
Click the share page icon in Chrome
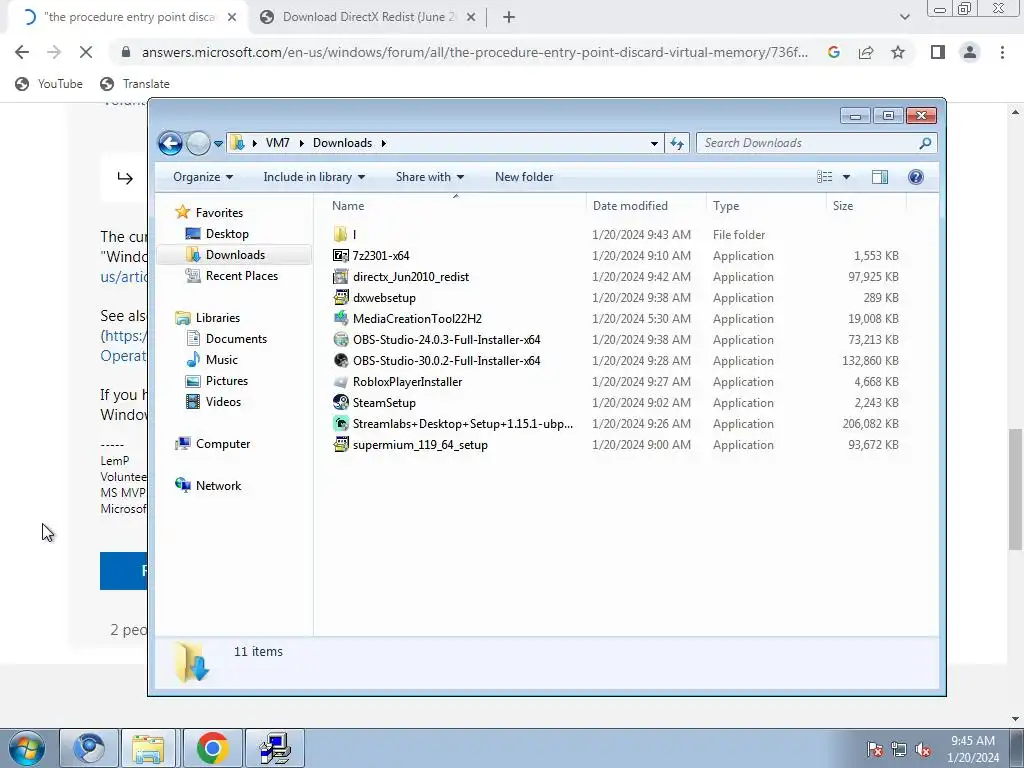pos(866,52)
